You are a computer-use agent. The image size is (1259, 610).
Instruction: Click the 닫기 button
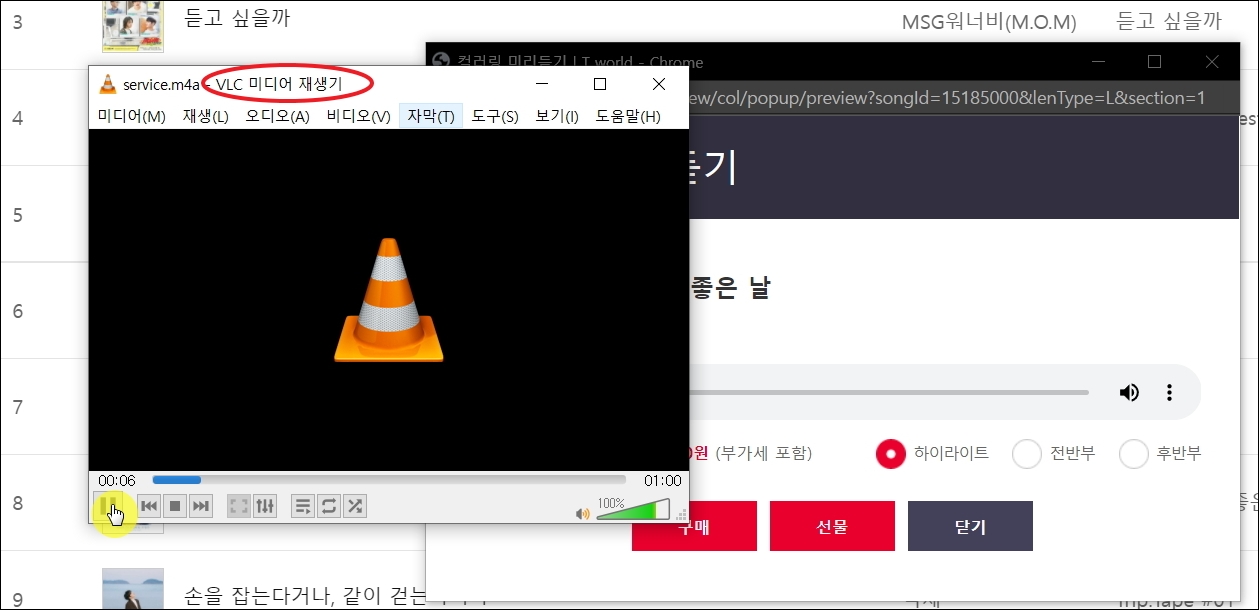(970, 526)
